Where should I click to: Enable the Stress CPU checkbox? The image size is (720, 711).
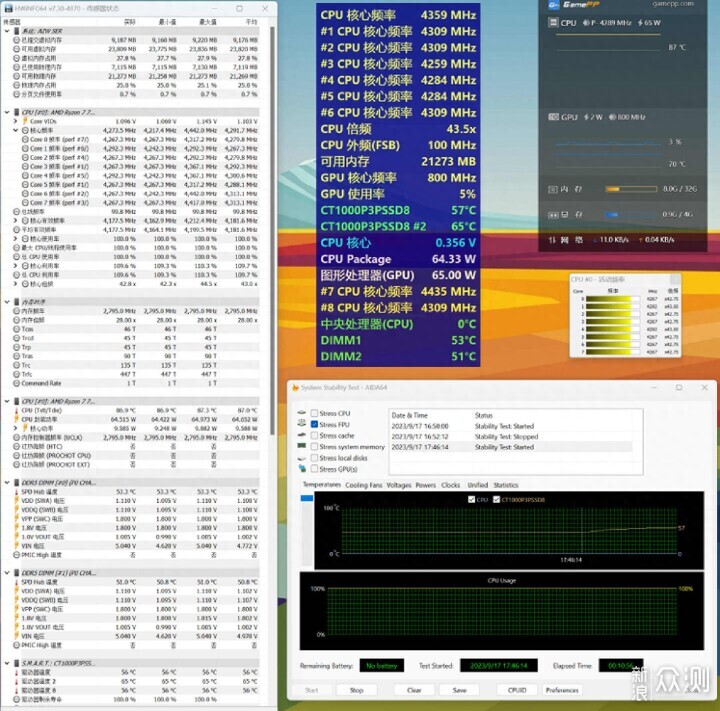click(x=315, y=413)
